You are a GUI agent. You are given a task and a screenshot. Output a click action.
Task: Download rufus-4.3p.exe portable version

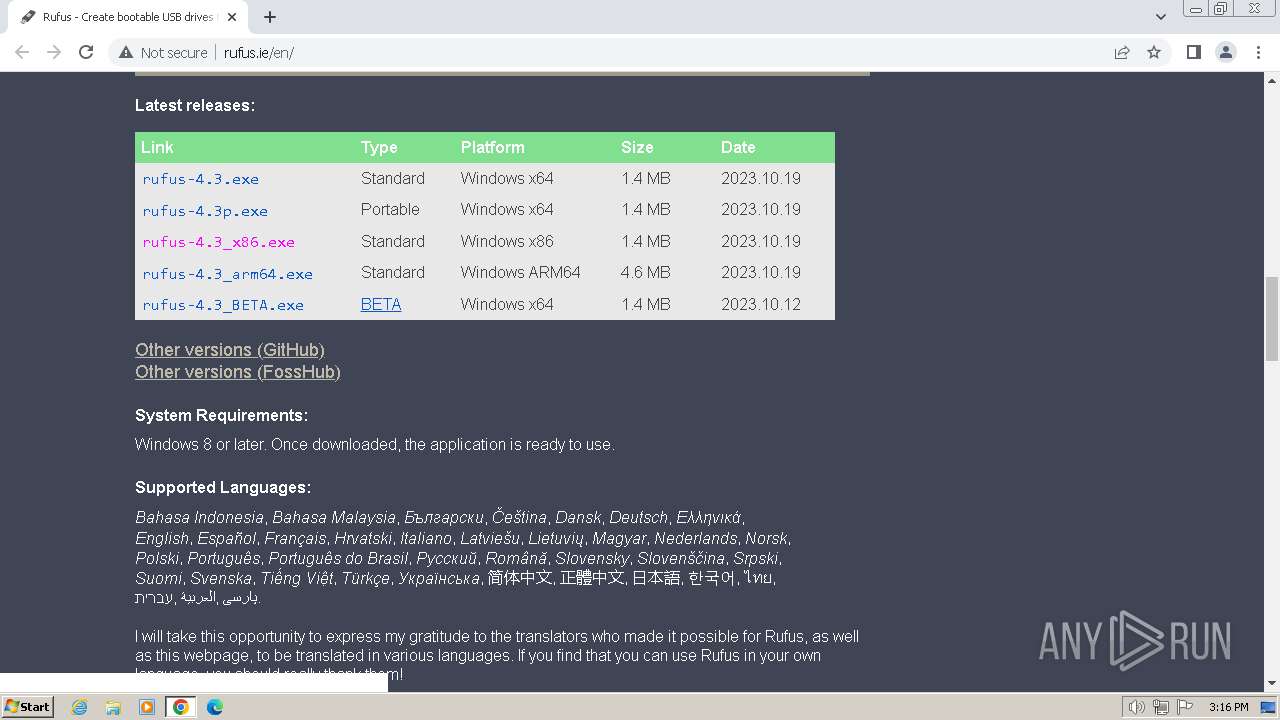coord(205,211)
